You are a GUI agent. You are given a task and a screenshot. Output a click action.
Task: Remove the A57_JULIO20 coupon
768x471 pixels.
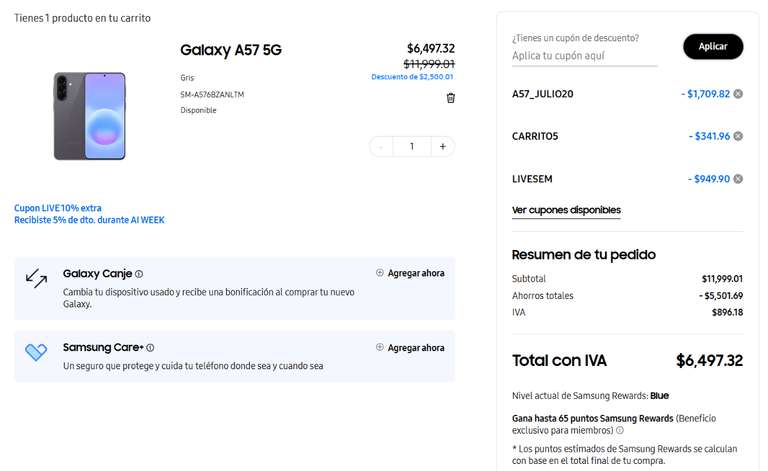click(738, 94)
